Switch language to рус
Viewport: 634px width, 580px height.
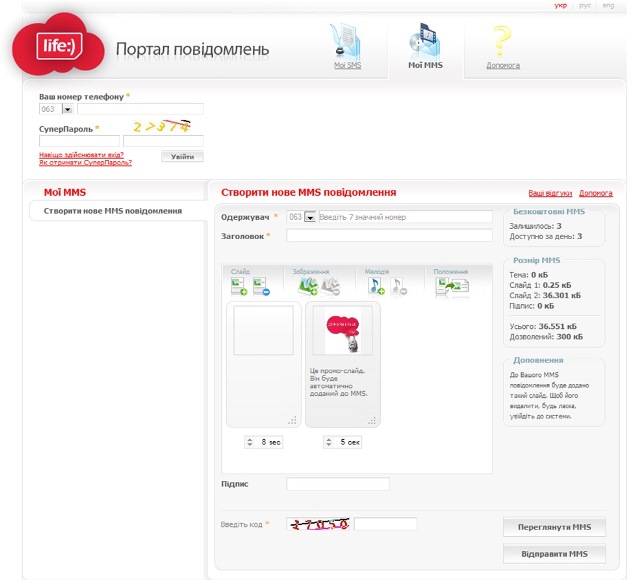tap(585, 5)
